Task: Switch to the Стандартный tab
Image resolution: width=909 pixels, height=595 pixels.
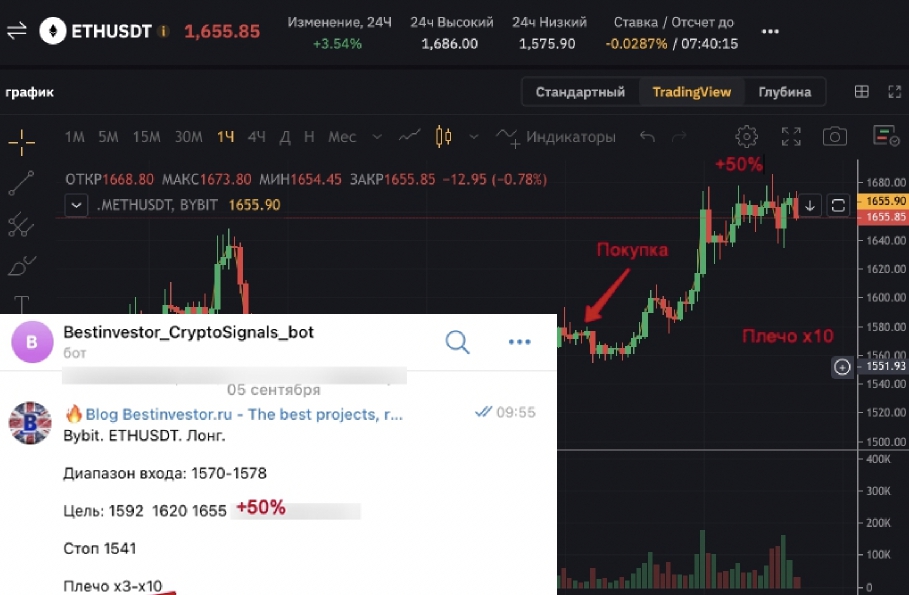Action: click(x=580, y=92)
